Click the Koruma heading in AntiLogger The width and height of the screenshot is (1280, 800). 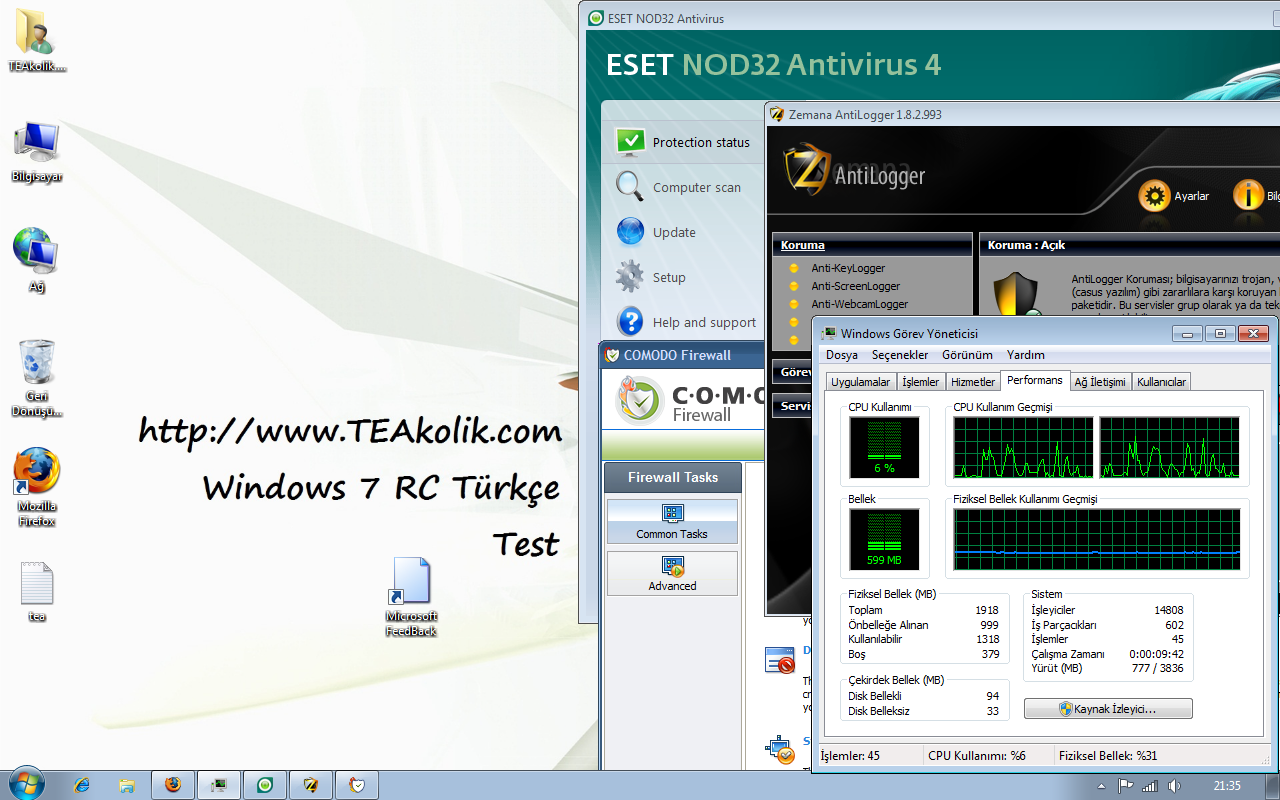803,245
